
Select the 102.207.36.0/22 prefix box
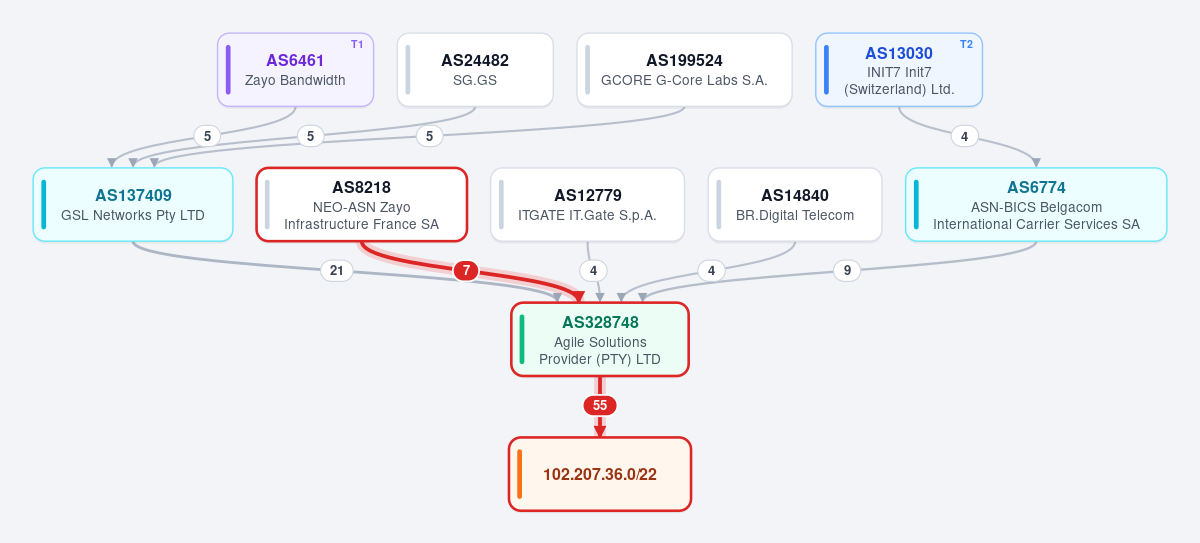click(x=600, y=474)
